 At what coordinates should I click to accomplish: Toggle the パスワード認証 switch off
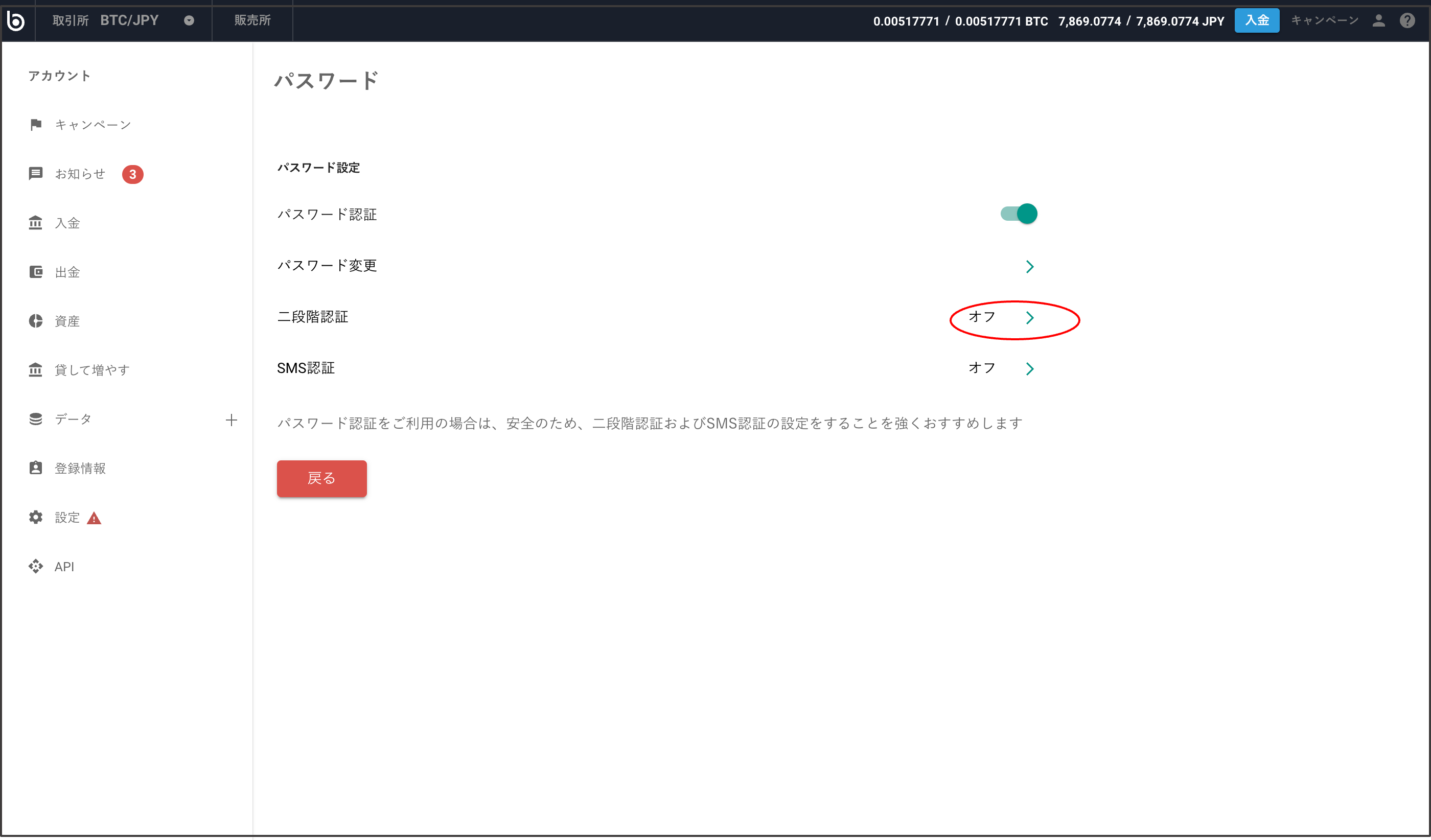[x=1019, y=214]
